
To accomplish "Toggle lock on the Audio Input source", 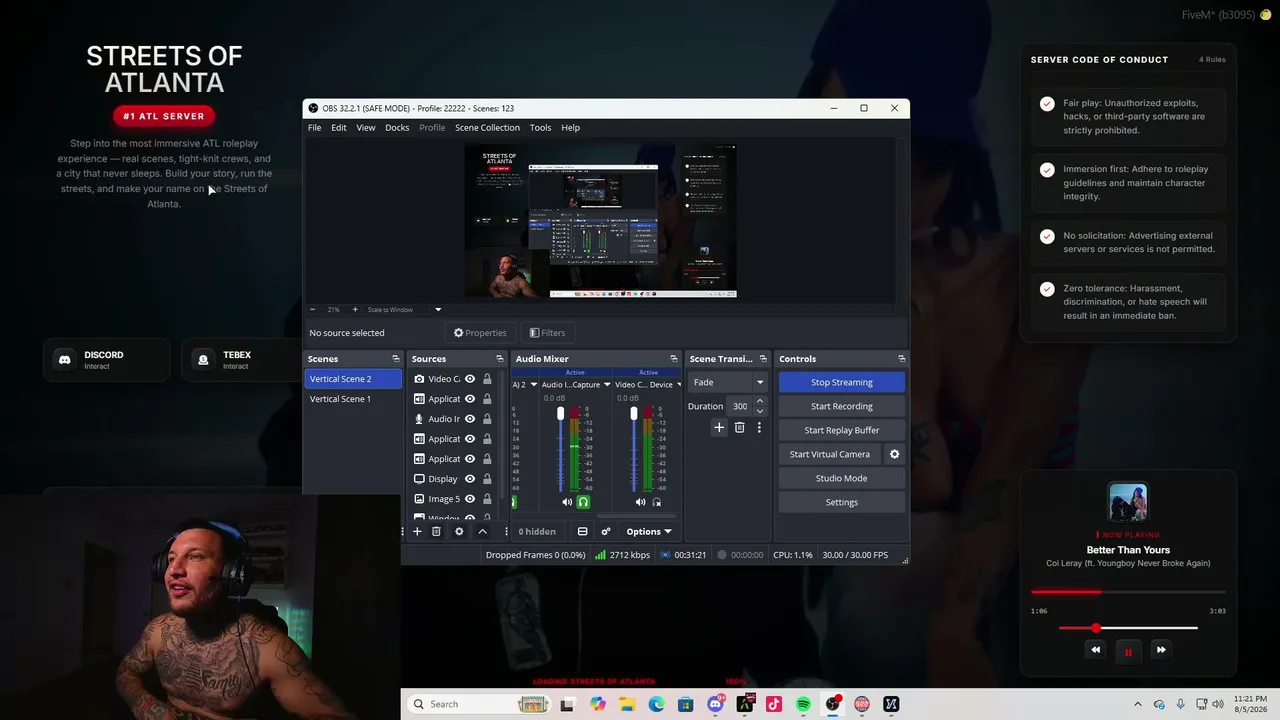I will coord(487,419).
